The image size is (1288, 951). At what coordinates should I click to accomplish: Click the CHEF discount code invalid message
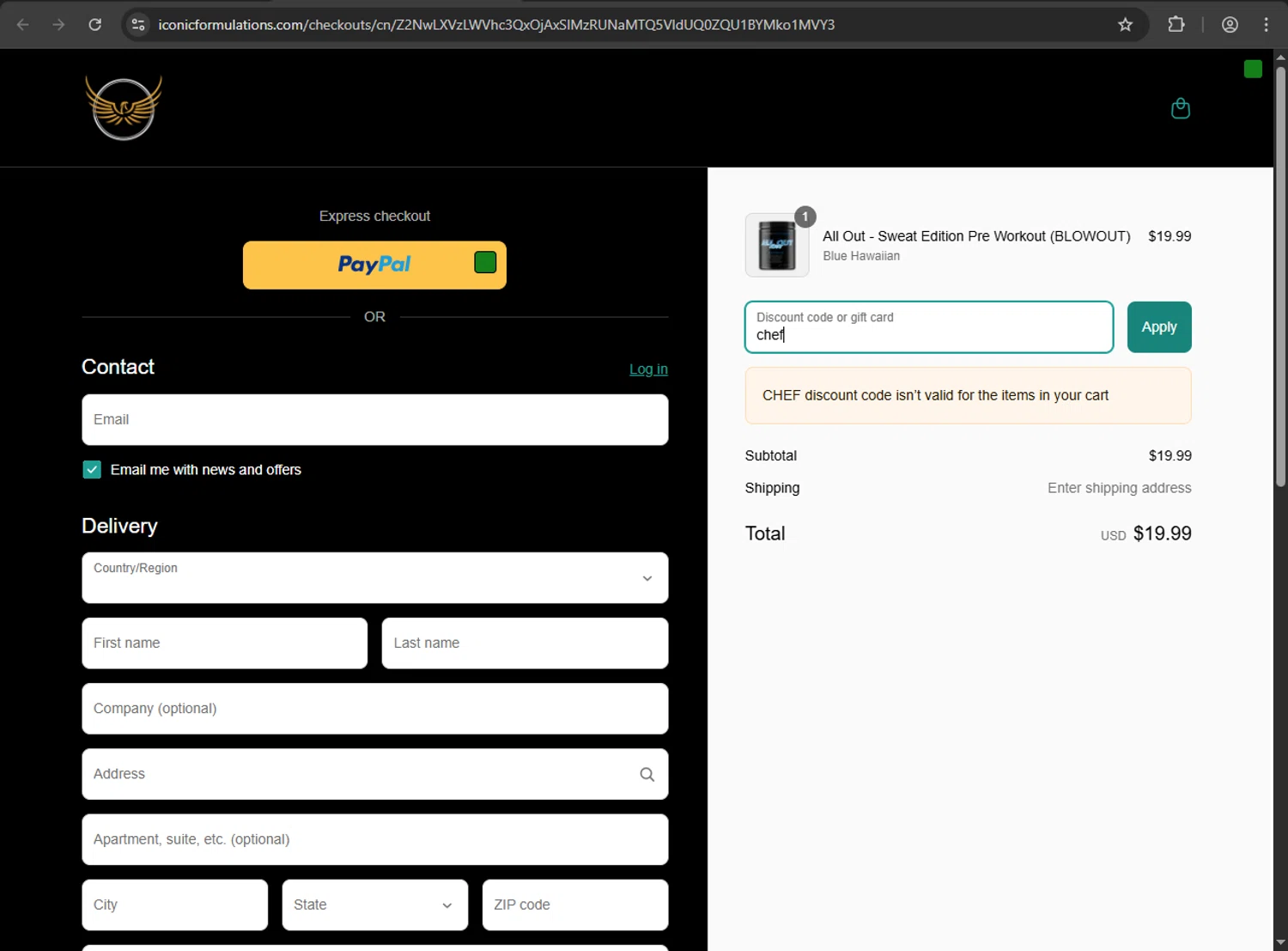pyautogui.click(x=969, y=395)
